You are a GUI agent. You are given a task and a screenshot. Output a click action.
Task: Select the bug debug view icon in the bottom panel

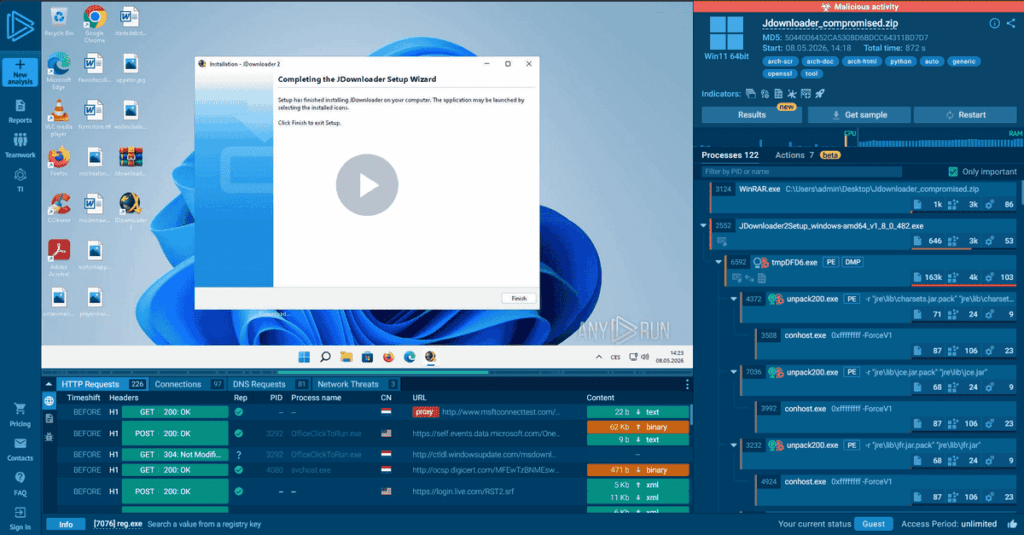pyautogui.click(x=49, y=436)
